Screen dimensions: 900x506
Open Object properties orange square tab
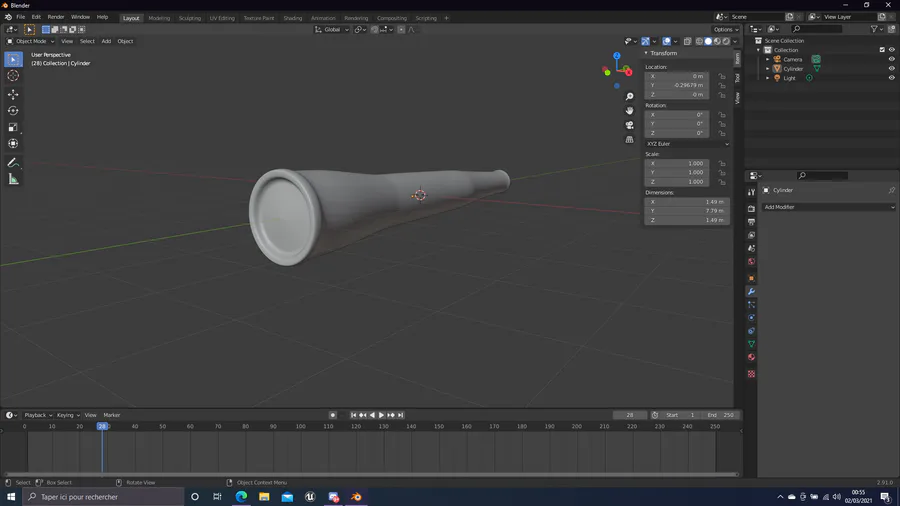751,278
